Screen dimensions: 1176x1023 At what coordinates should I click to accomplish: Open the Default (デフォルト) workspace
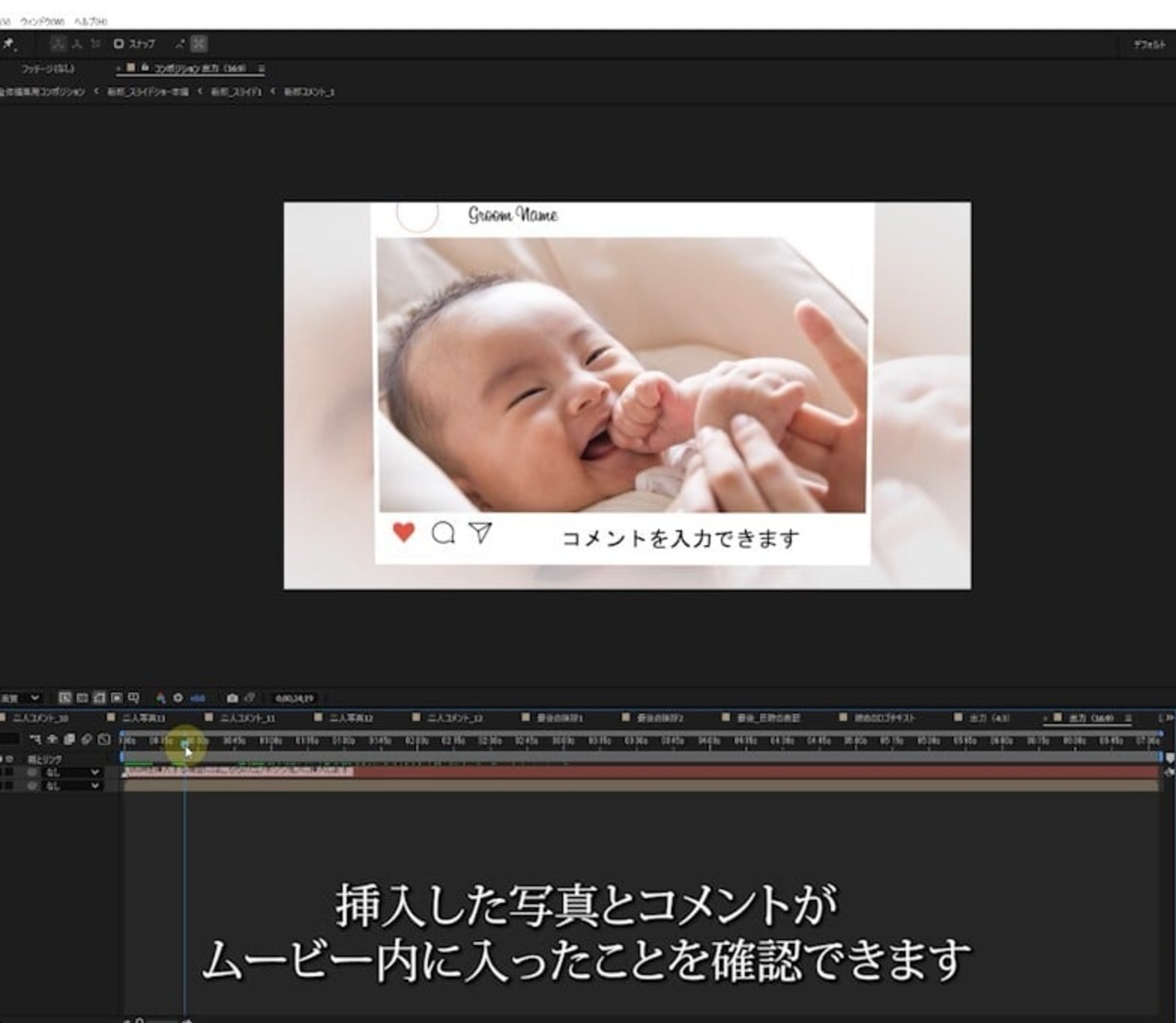tap(1148, 44)
